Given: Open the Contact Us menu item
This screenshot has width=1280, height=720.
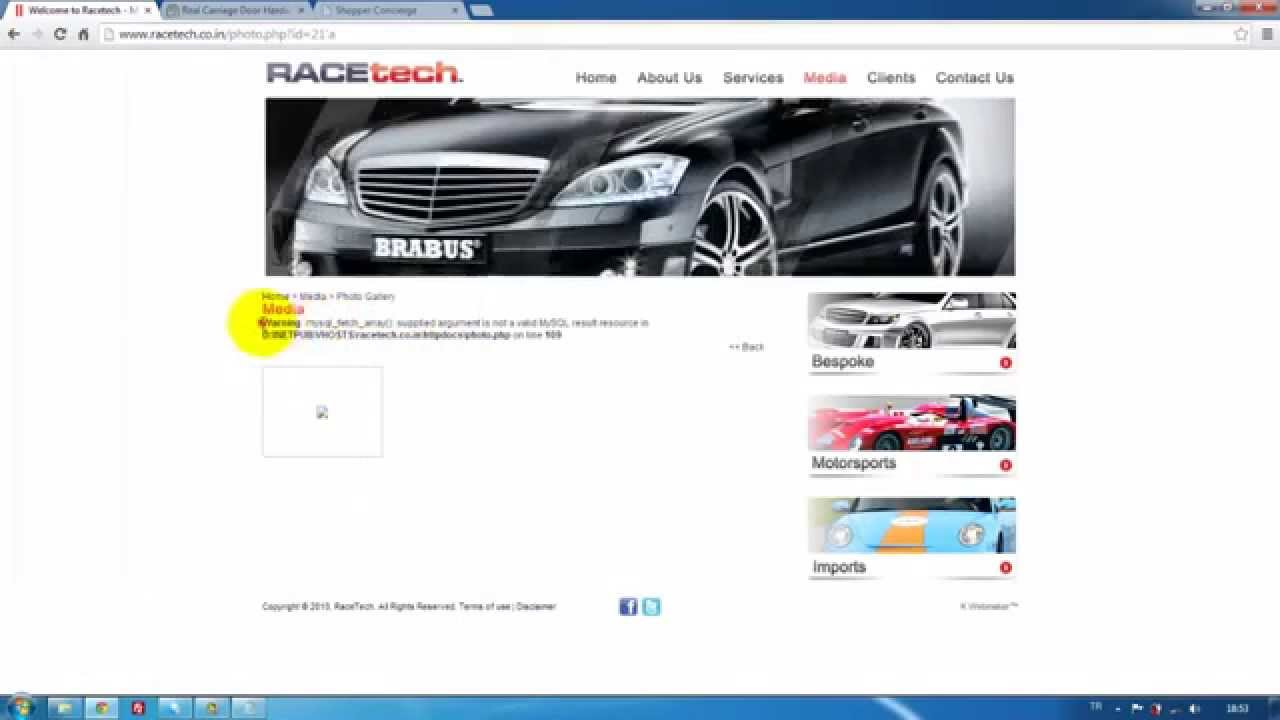Looking at the screenshot, I should tap(975, 77).
